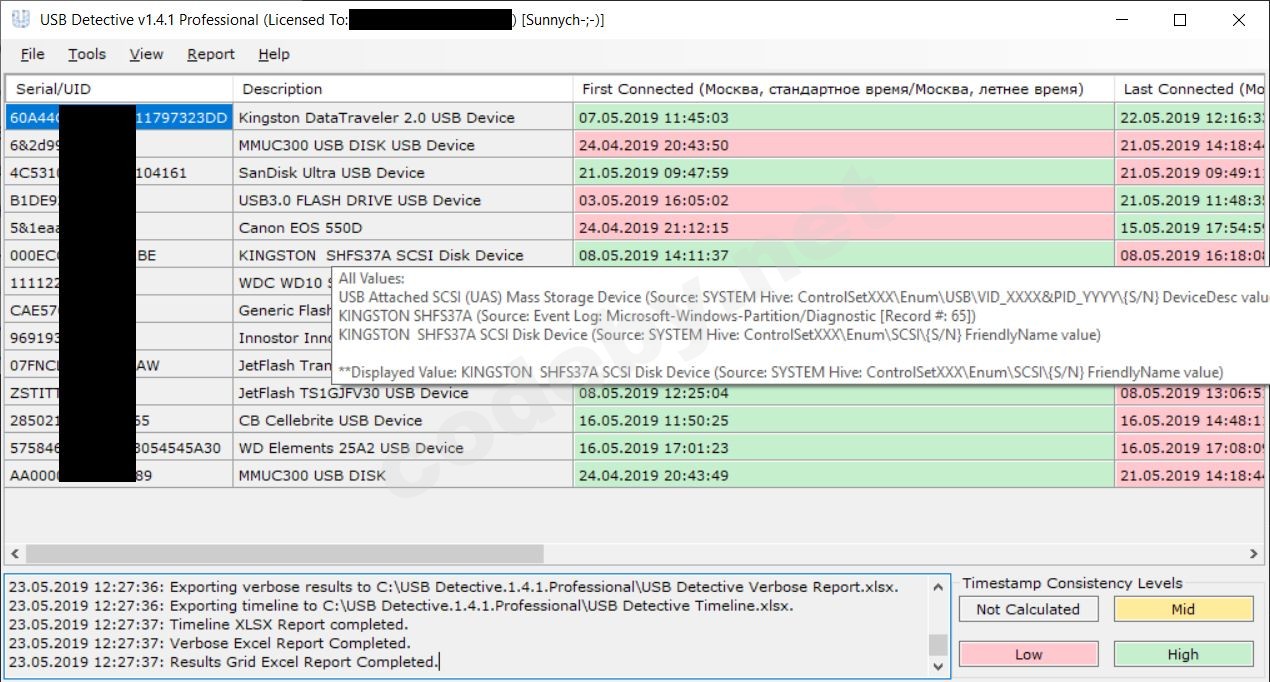Click the 57584 serial number cell
The image size is (1270, 682).
[x=119, y=448]
